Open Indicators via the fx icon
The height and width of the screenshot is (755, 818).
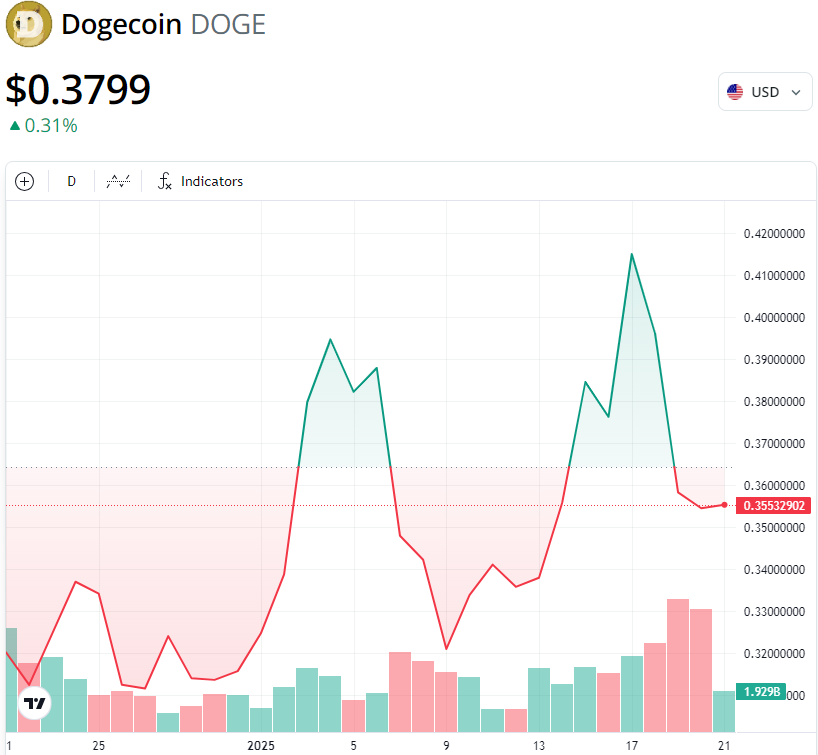[164, 181]
